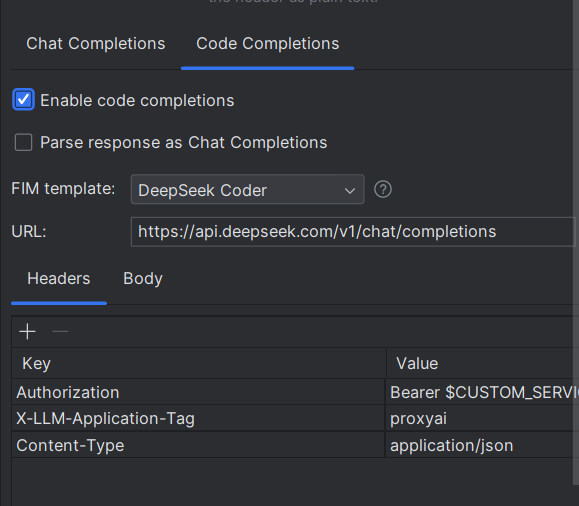Screen dimensions: 579x506
Task: Select the proxyai value cell
Action: (482, 418)
